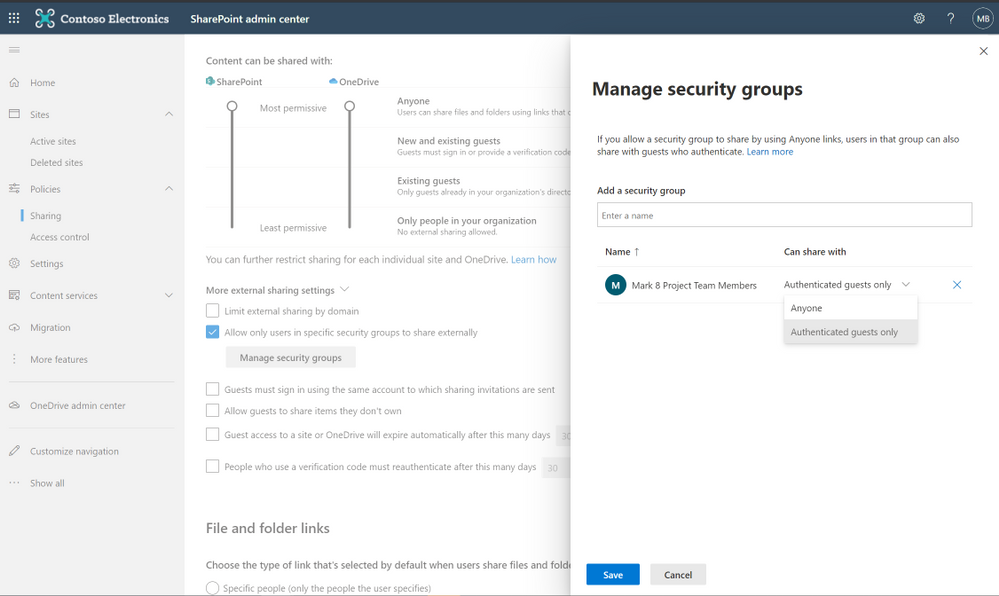Image resolution: width=999 pixels, height=596 pixels.
Task: Collapse the navigation hamburger icon
Action: 14,50
